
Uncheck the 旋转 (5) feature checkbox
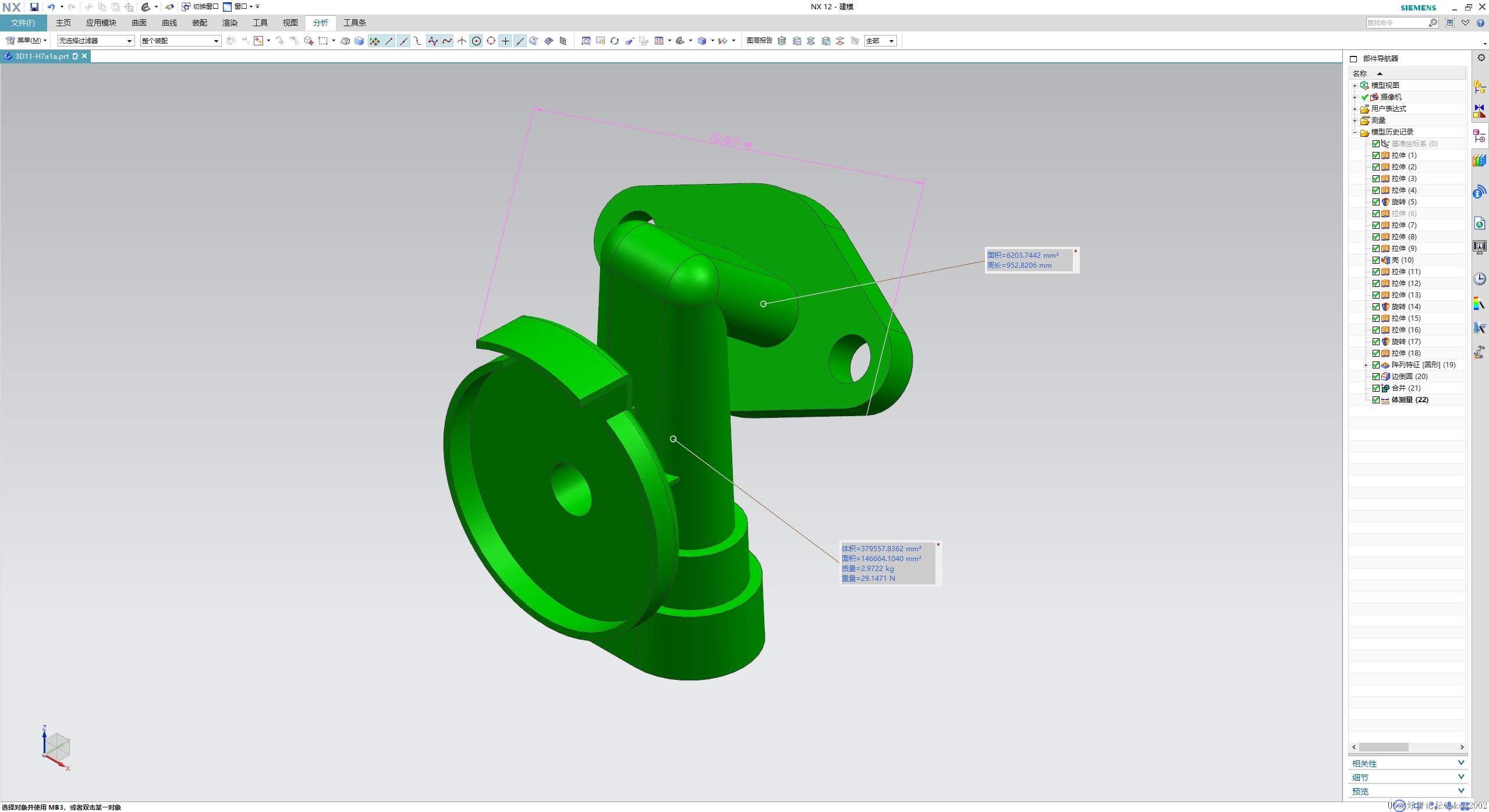click(x=1375, y=202)
